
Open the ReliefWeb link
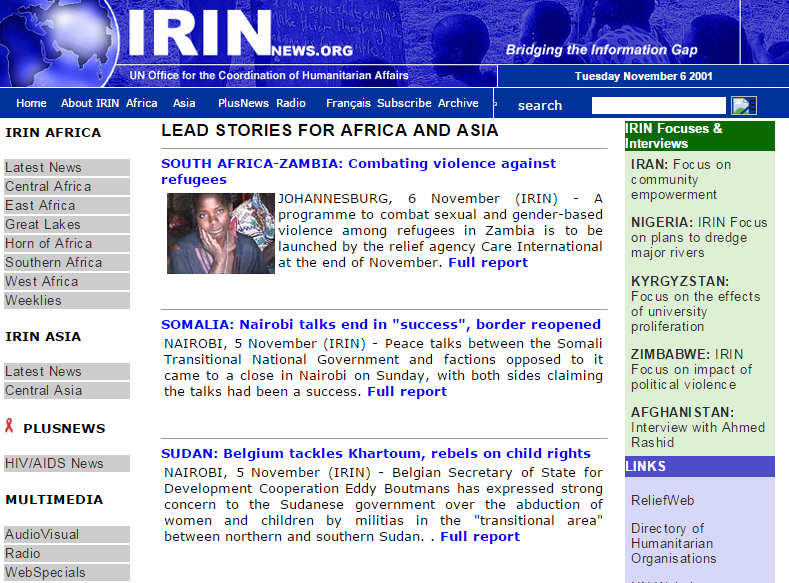(x=662, y=500)
